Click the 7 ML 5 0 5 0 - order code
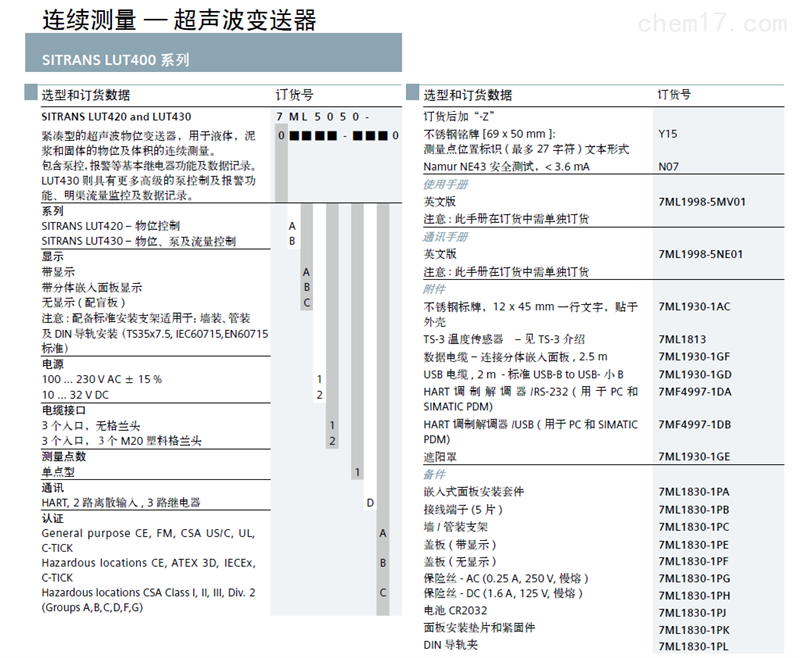 pos(322,117)
